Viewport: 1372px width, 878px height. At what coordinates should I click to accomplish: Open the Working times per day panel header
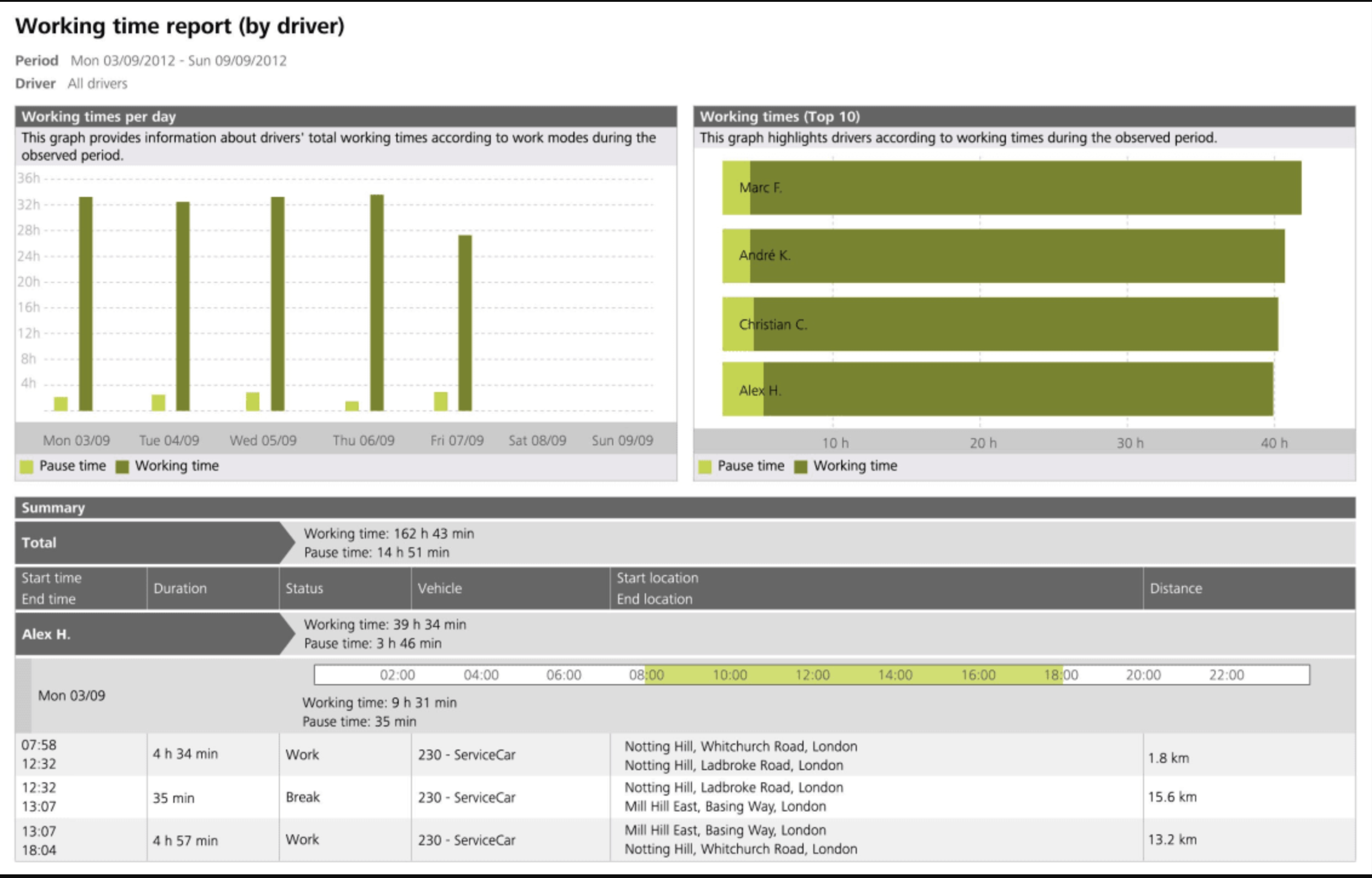97,116
